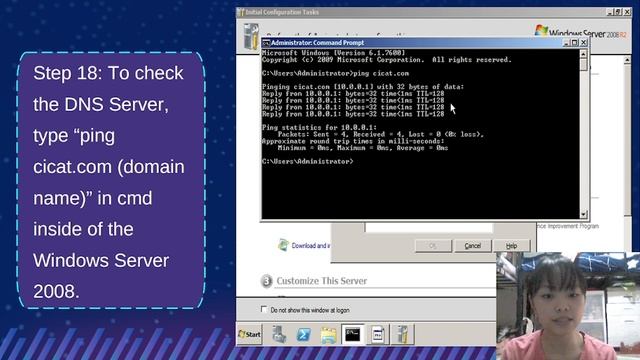Screen dimensions: 640x360
Task: Click the Windows Server 2008 R2 logo
Action: point(580,32)
